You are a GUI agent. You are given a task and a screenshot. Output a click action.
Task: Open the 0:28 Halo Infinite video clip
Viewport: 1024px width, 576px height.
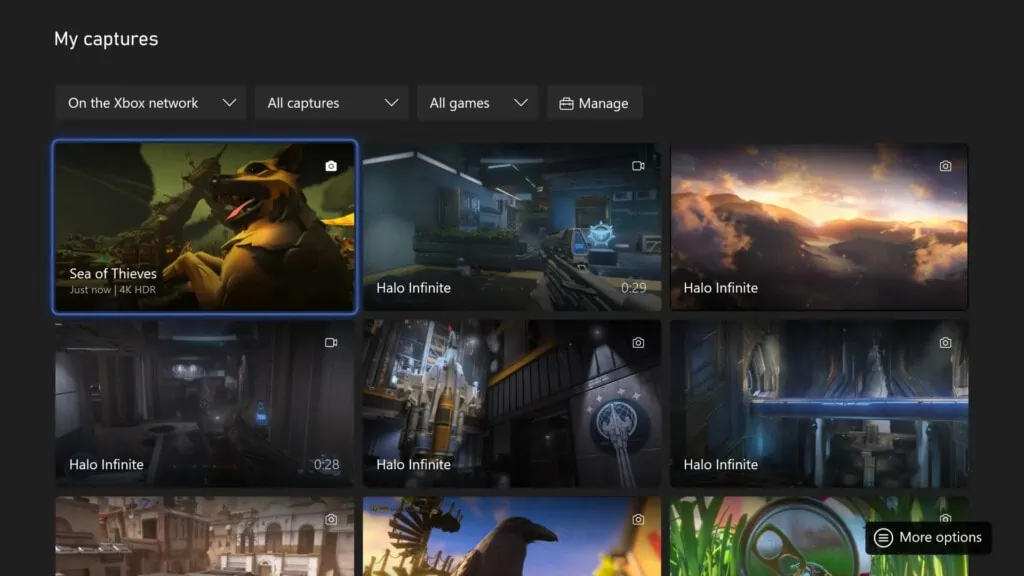[x=204, y=404]
